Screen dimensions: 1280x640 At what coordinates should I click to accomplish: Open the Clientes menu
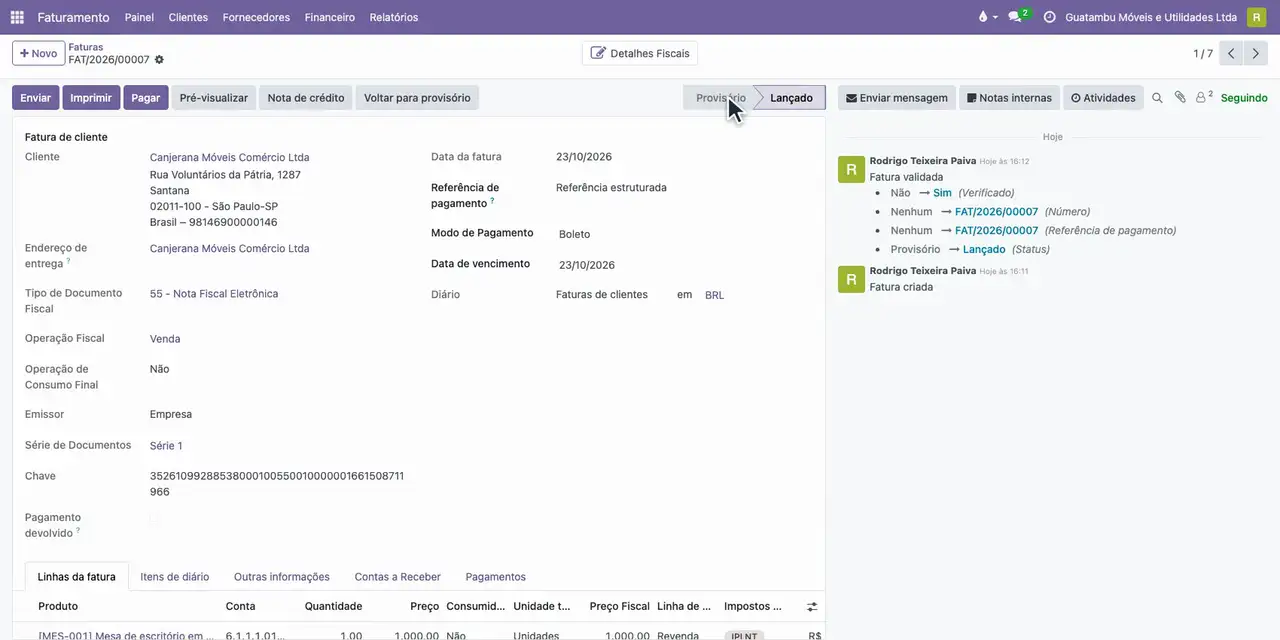coord(188,17)
